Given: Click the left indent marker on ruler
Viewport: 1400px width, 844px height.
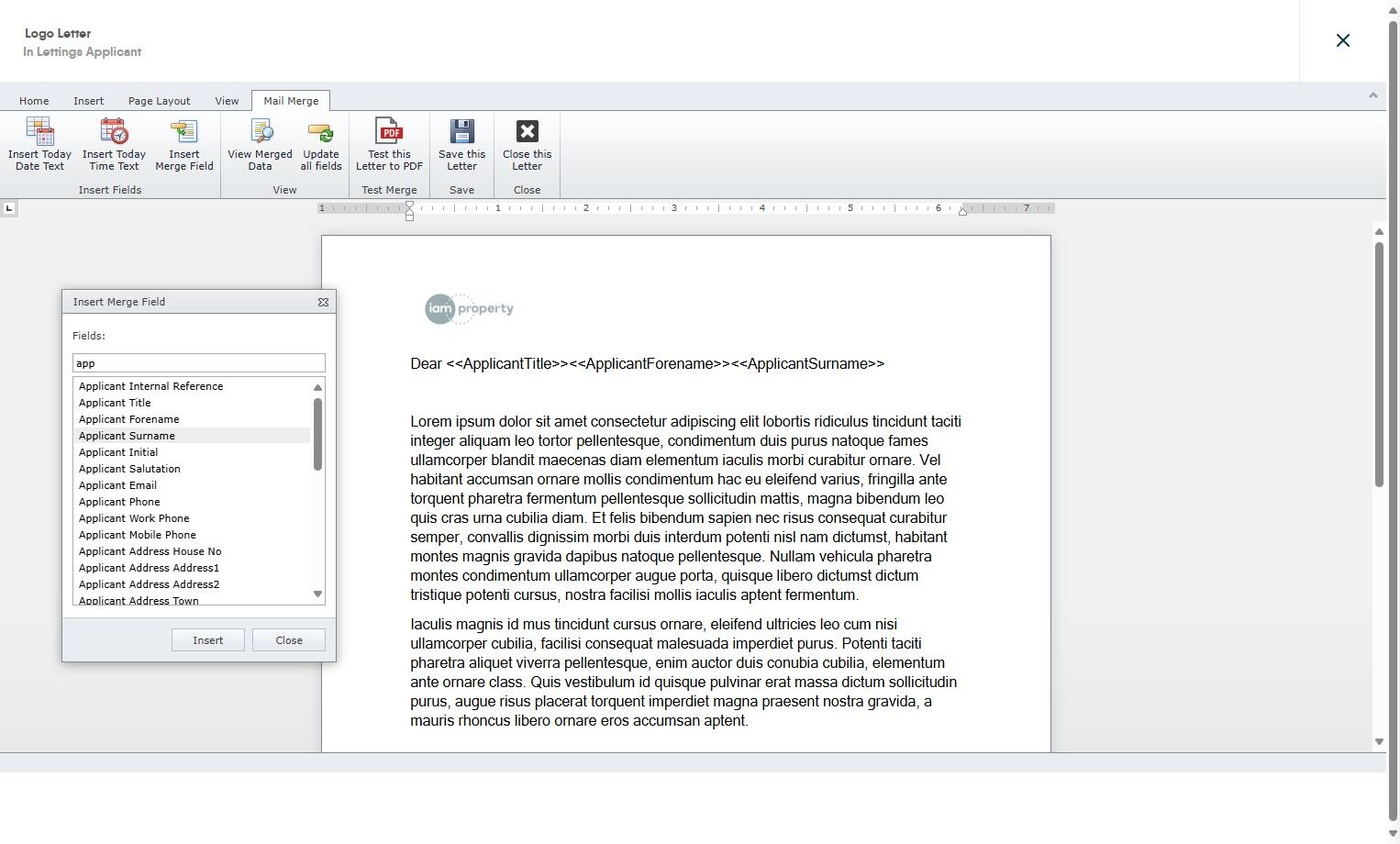Looking at the screenshot, I should point(409,212).
